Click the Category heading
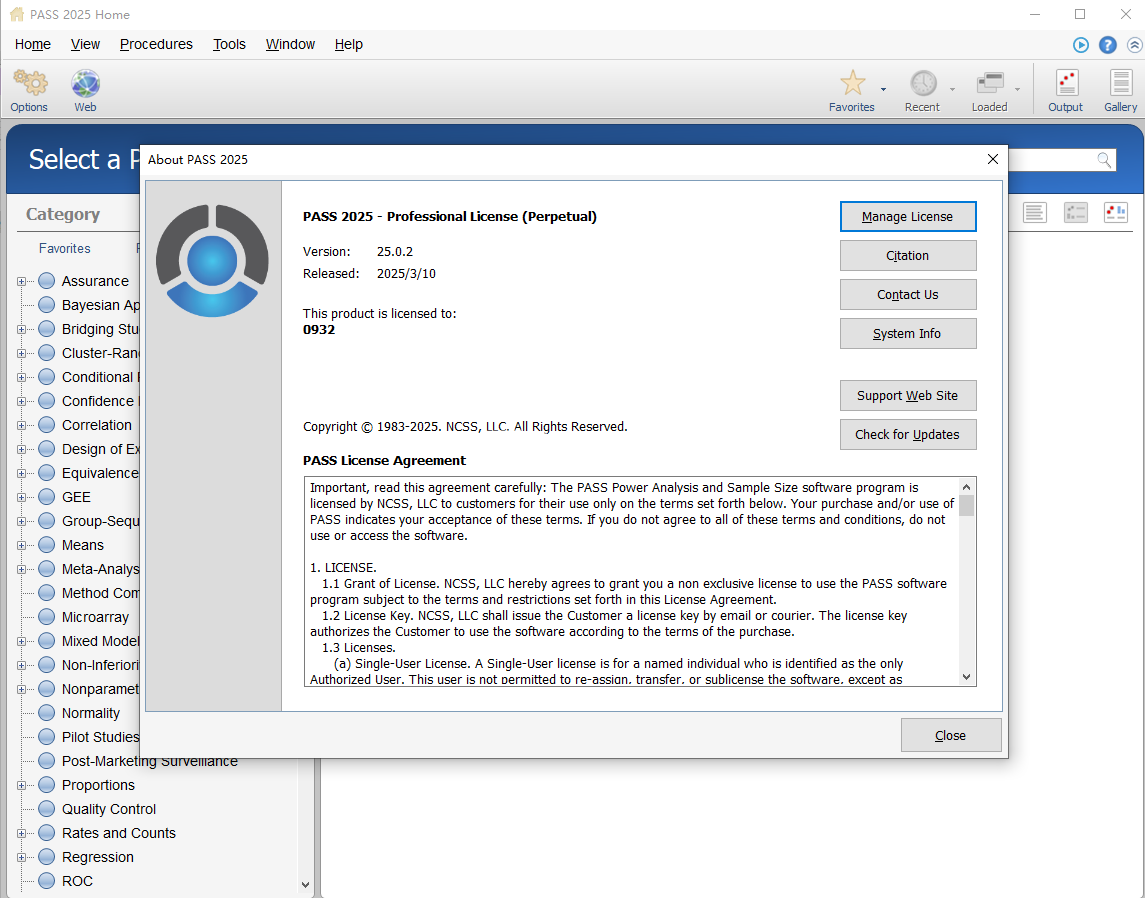This screenshot has height=898, width=1145. (63, 214)
